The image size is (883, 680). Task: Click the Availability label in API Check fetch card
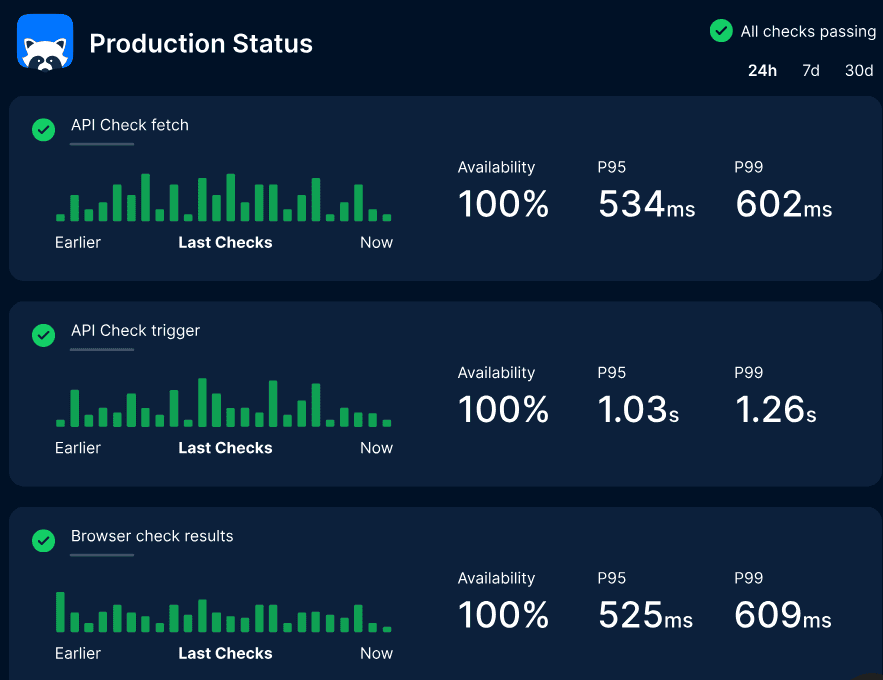click(496, 167)
